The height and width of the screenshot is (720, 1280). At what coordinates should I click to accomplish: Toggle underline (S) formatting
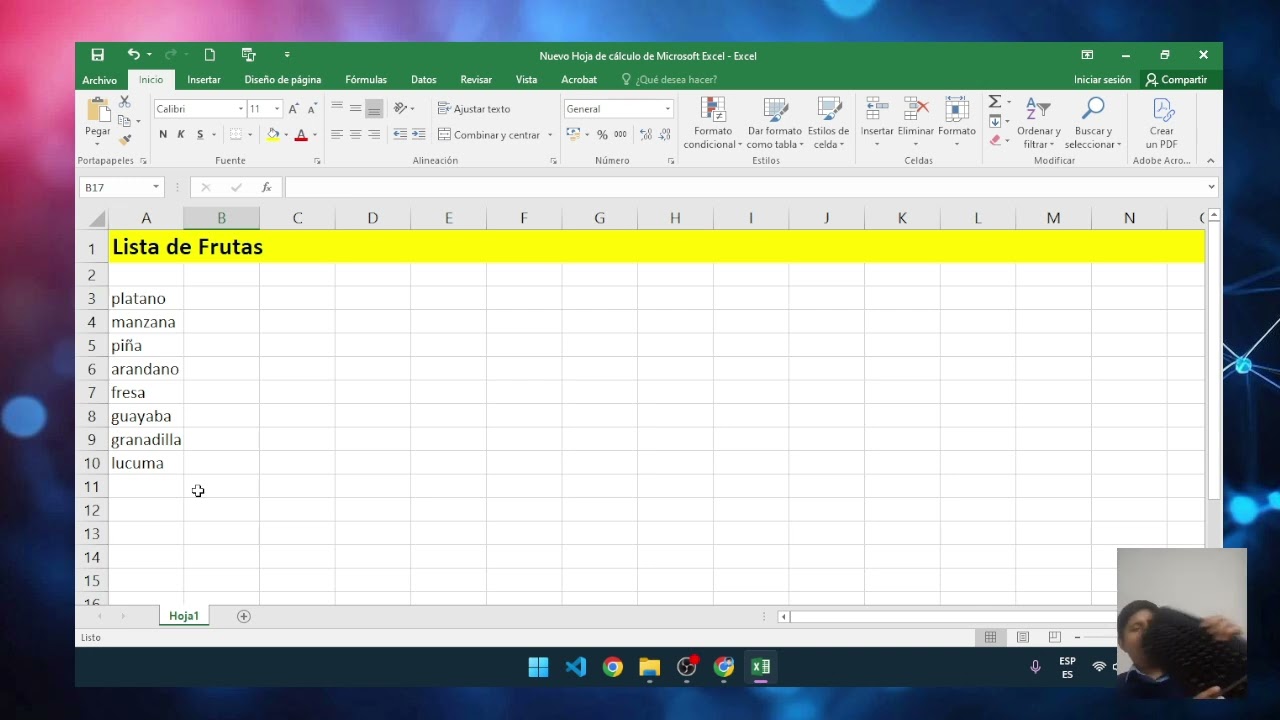click(200, 134)
